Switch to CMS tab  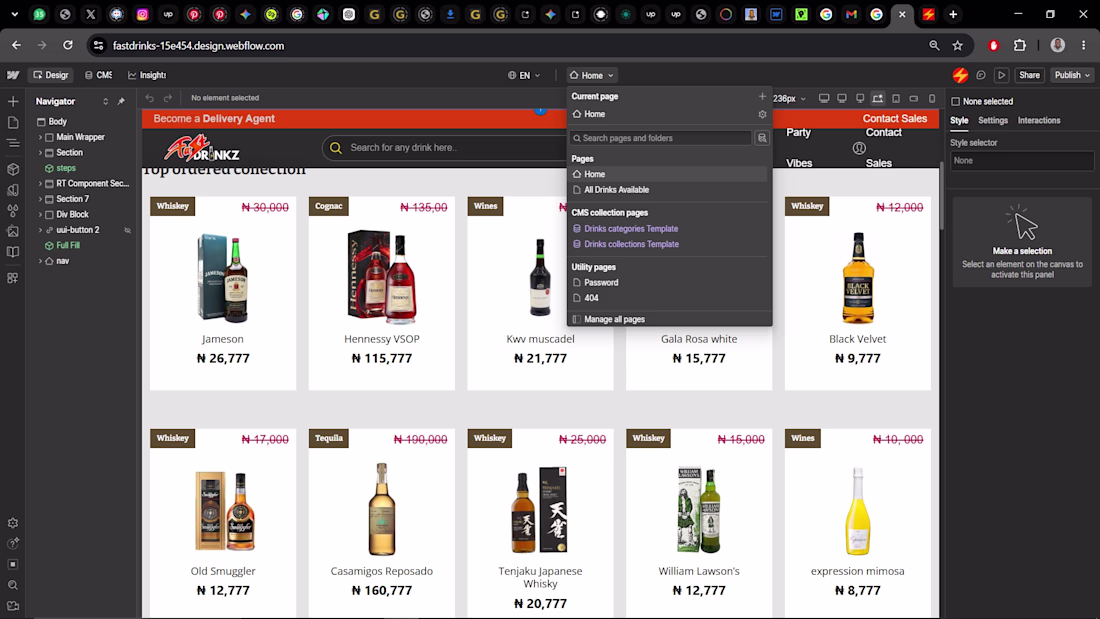(98, 75)
